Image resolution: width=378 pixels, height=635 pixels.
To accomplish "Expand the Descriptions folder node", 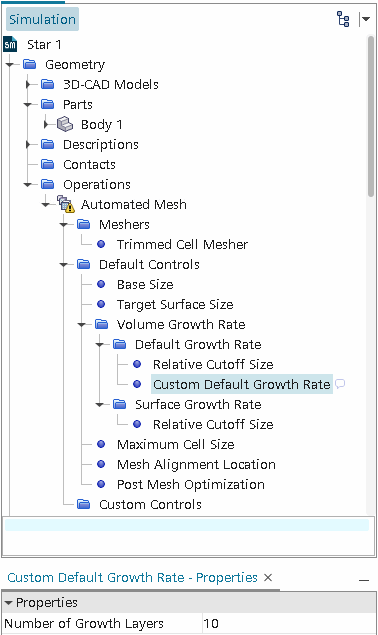I will point(28,144).
